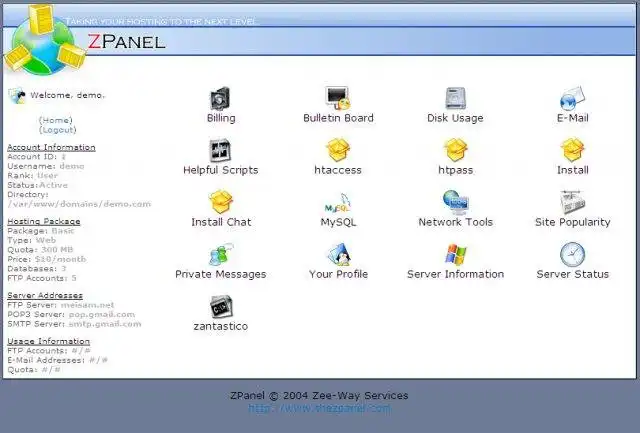The width and height of the screenshot is (640, 433).
Task: Click the Your Profile penguin icon
Action: (339, 254)
